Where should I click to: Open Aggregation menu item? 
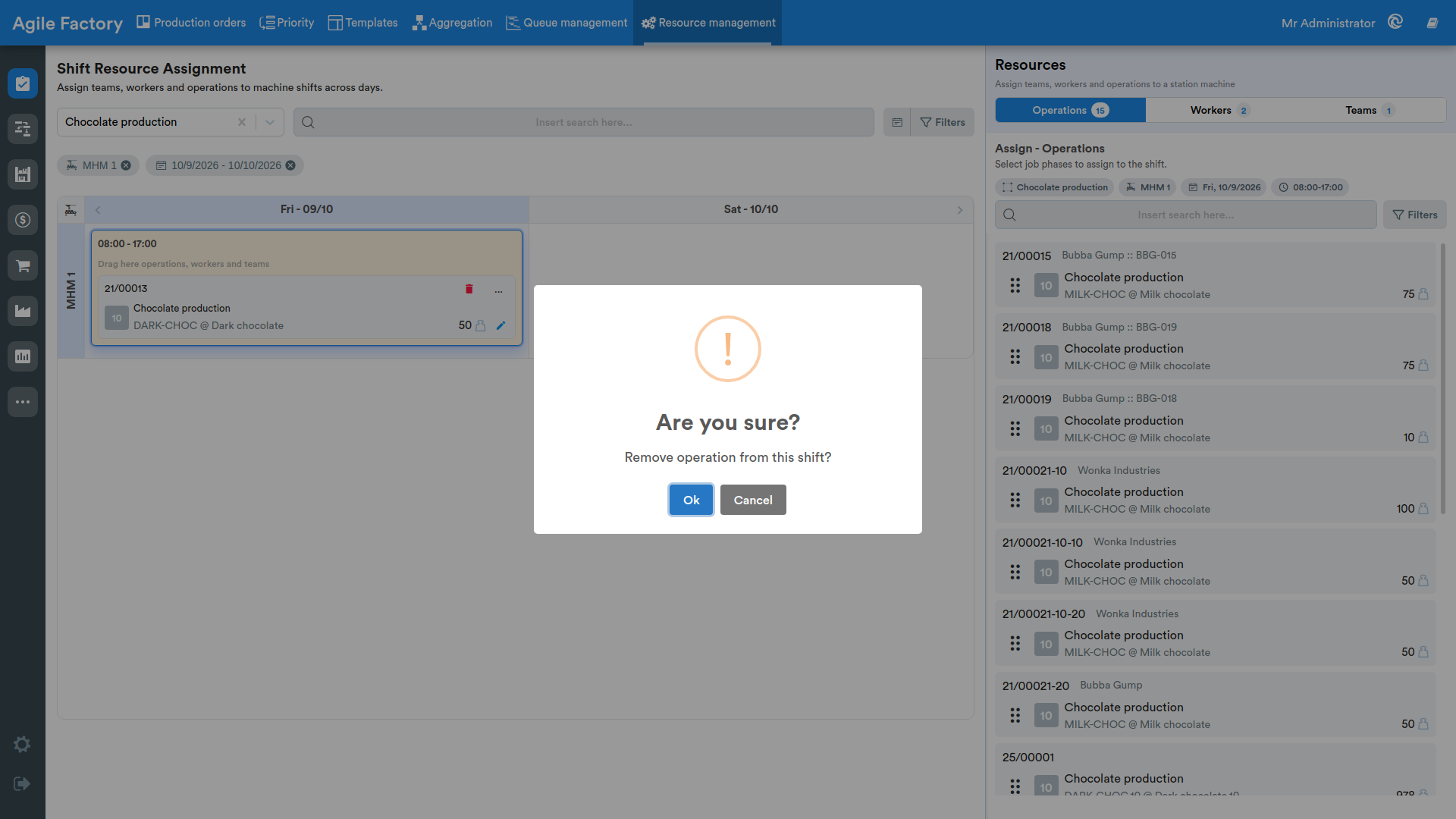click(452, 23)
